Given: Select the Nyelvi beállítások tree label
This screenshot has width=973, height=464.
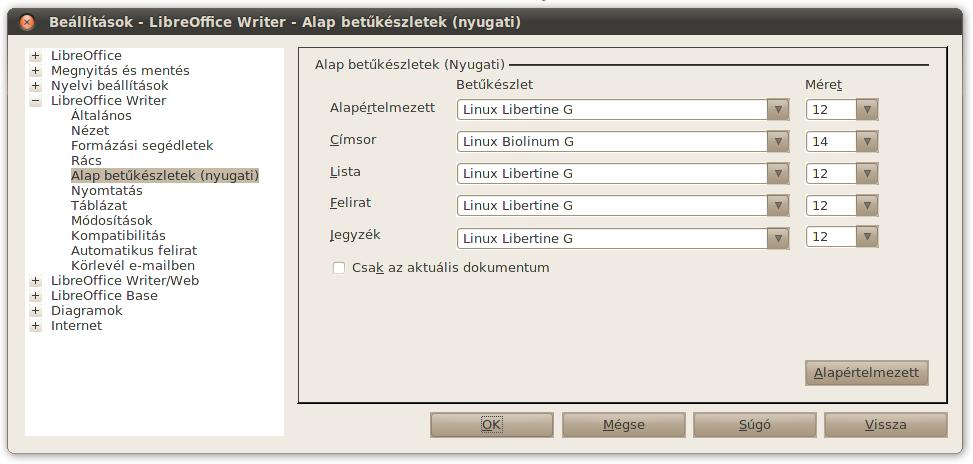Looking at the screenshot, I should coord(109,86).
